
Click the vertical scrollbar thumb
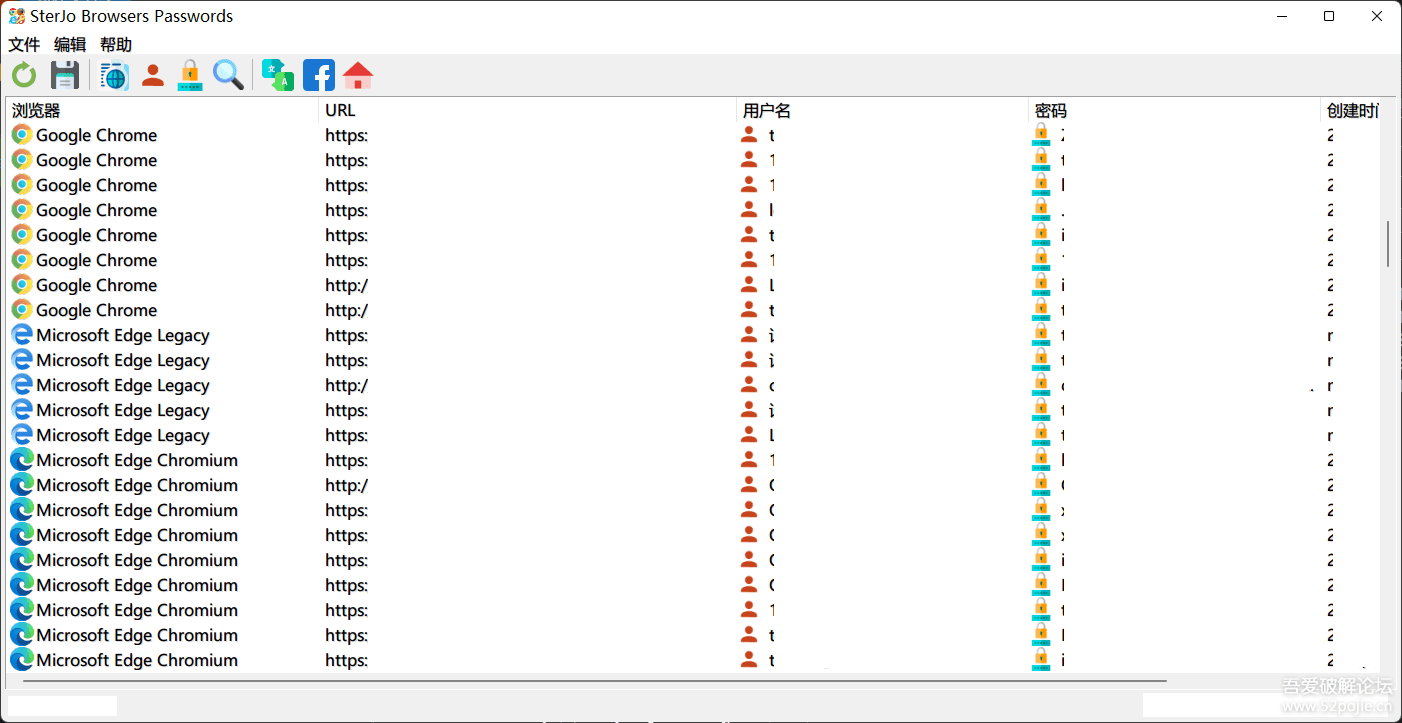1388,244
